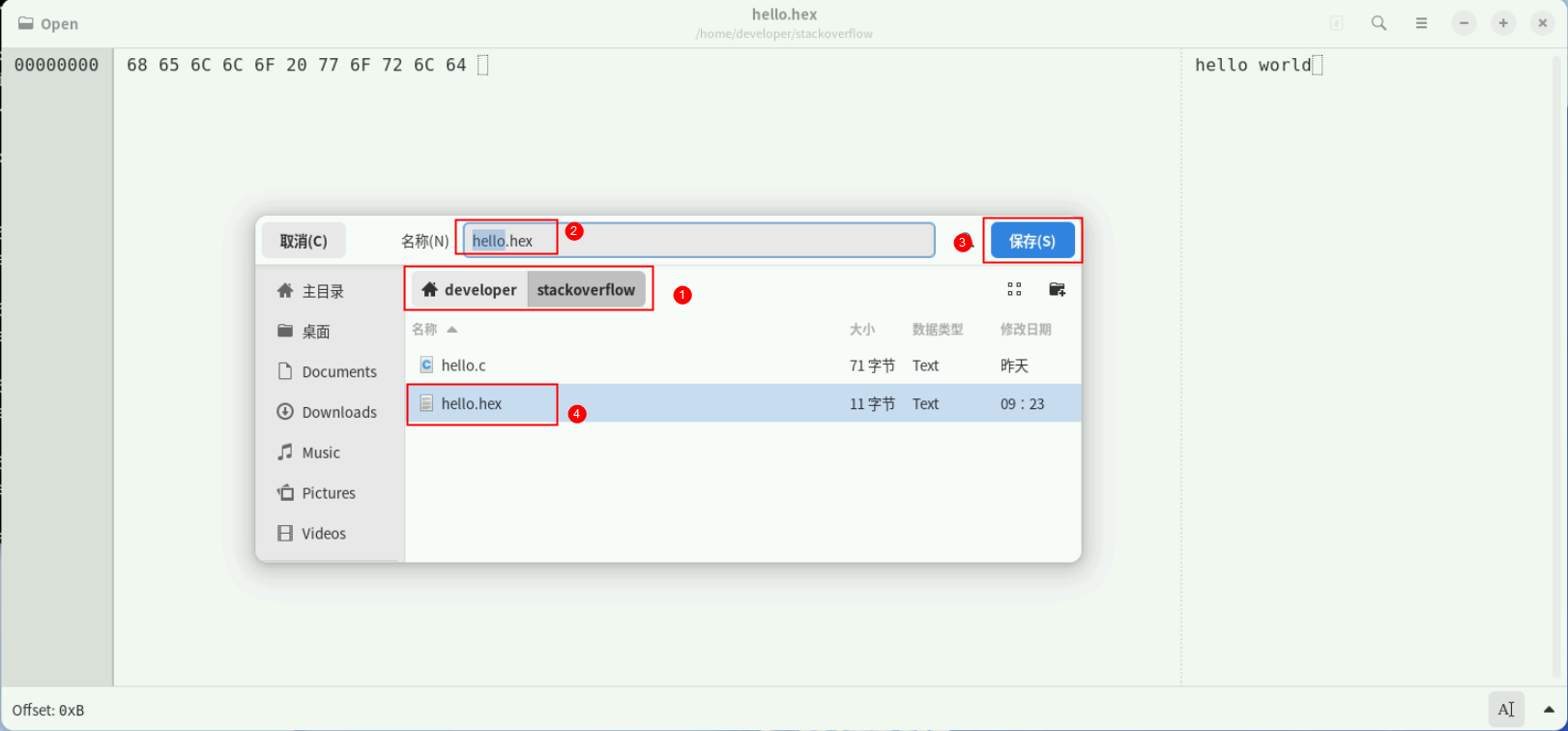Click hex byte 20 in the editor
The image size is (1568, 731).
tap(297, 65)
